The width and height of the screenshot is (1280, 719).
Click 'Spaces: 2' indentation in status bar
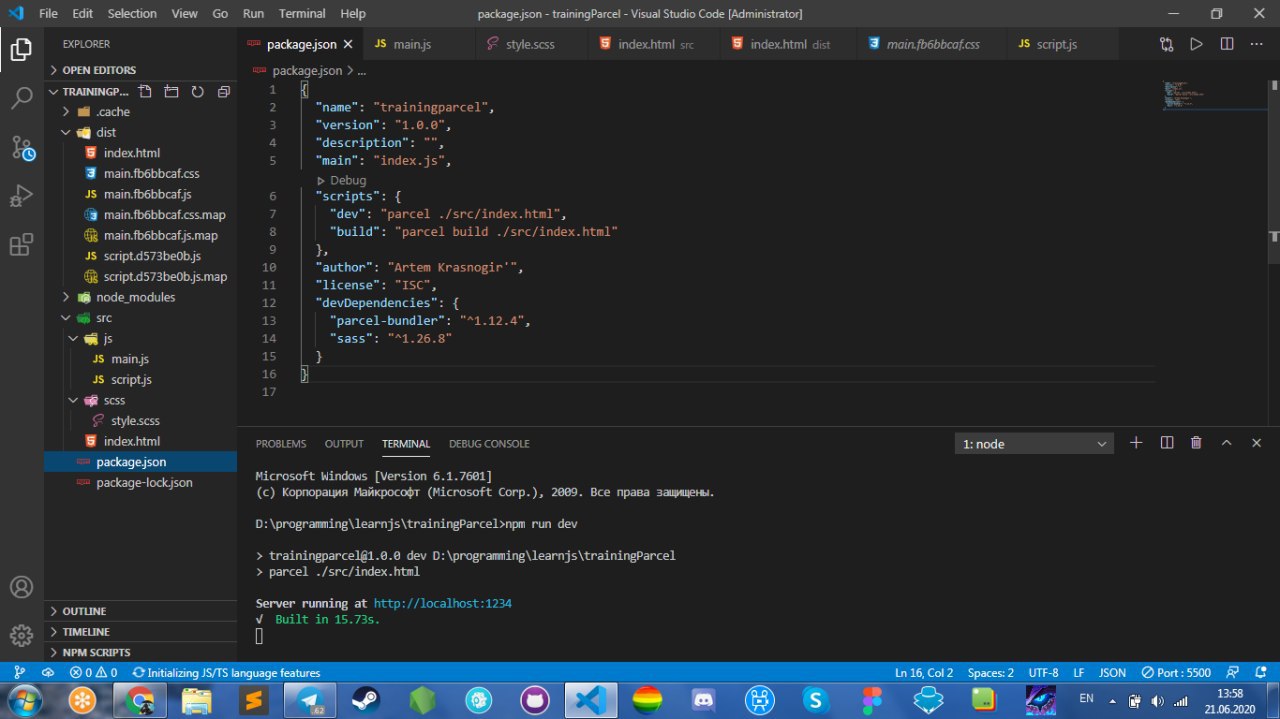pos(991,673)
